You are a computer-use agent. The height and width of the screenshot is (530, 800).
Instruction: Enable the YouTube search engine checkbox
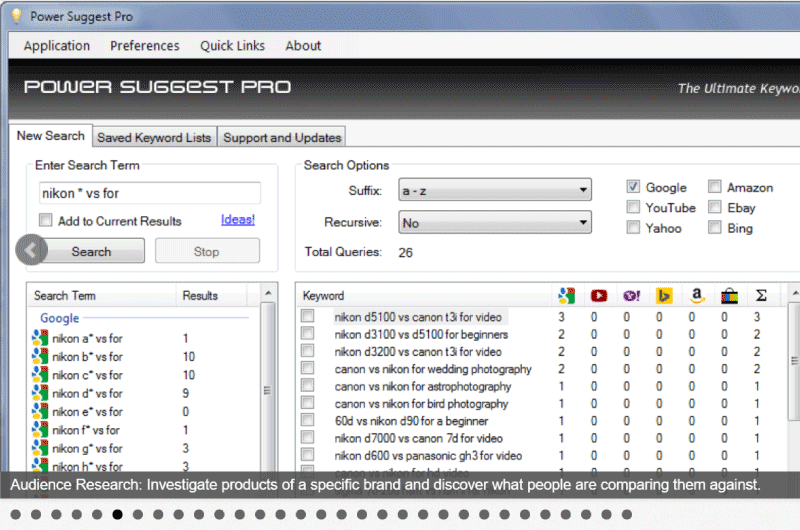(633, 207)
